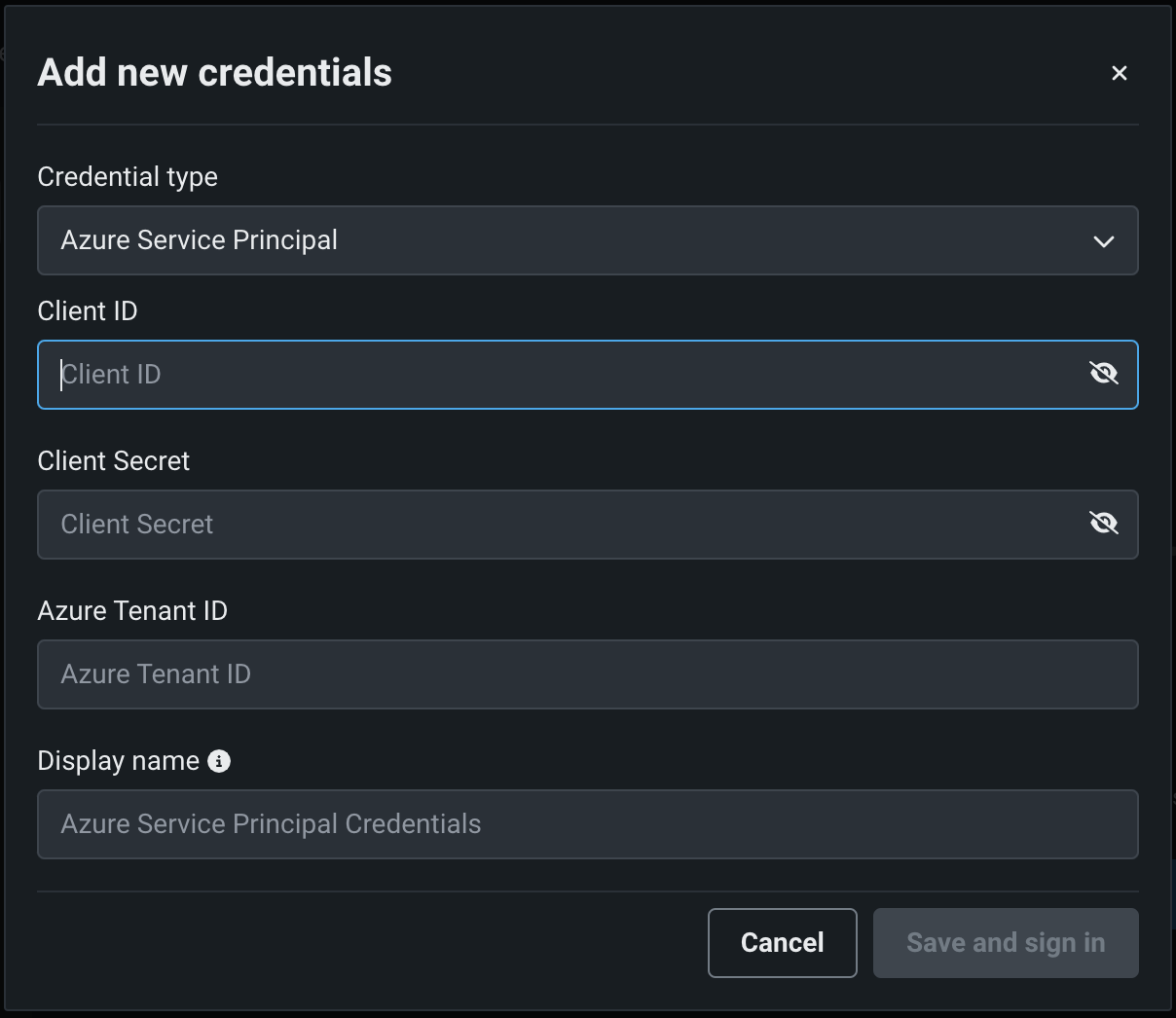This screenshot has width=1176, height=1018.
Task: Focus the Client ID input field
Action: 565,375
